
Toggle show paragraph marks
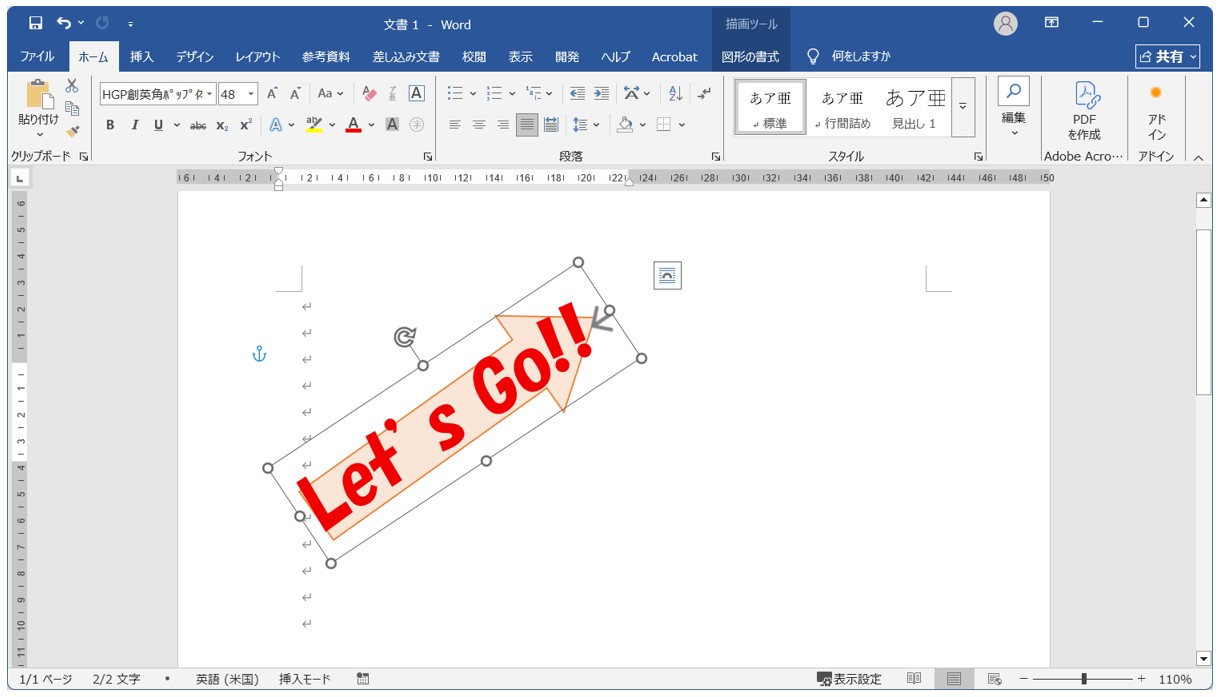click(704, 94)
